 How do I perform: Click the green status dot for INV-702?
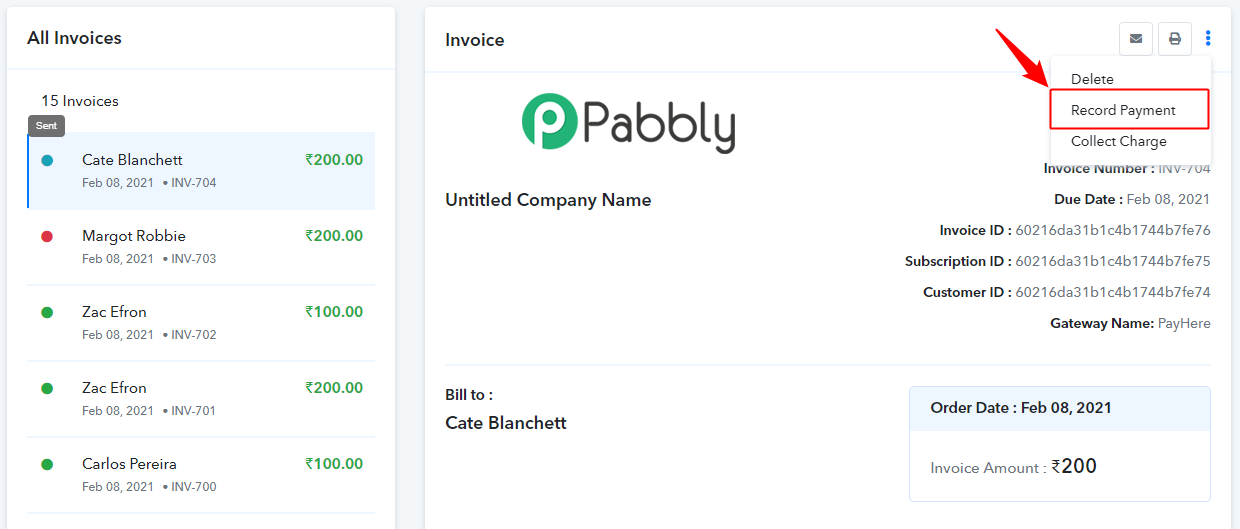(47, 312)
